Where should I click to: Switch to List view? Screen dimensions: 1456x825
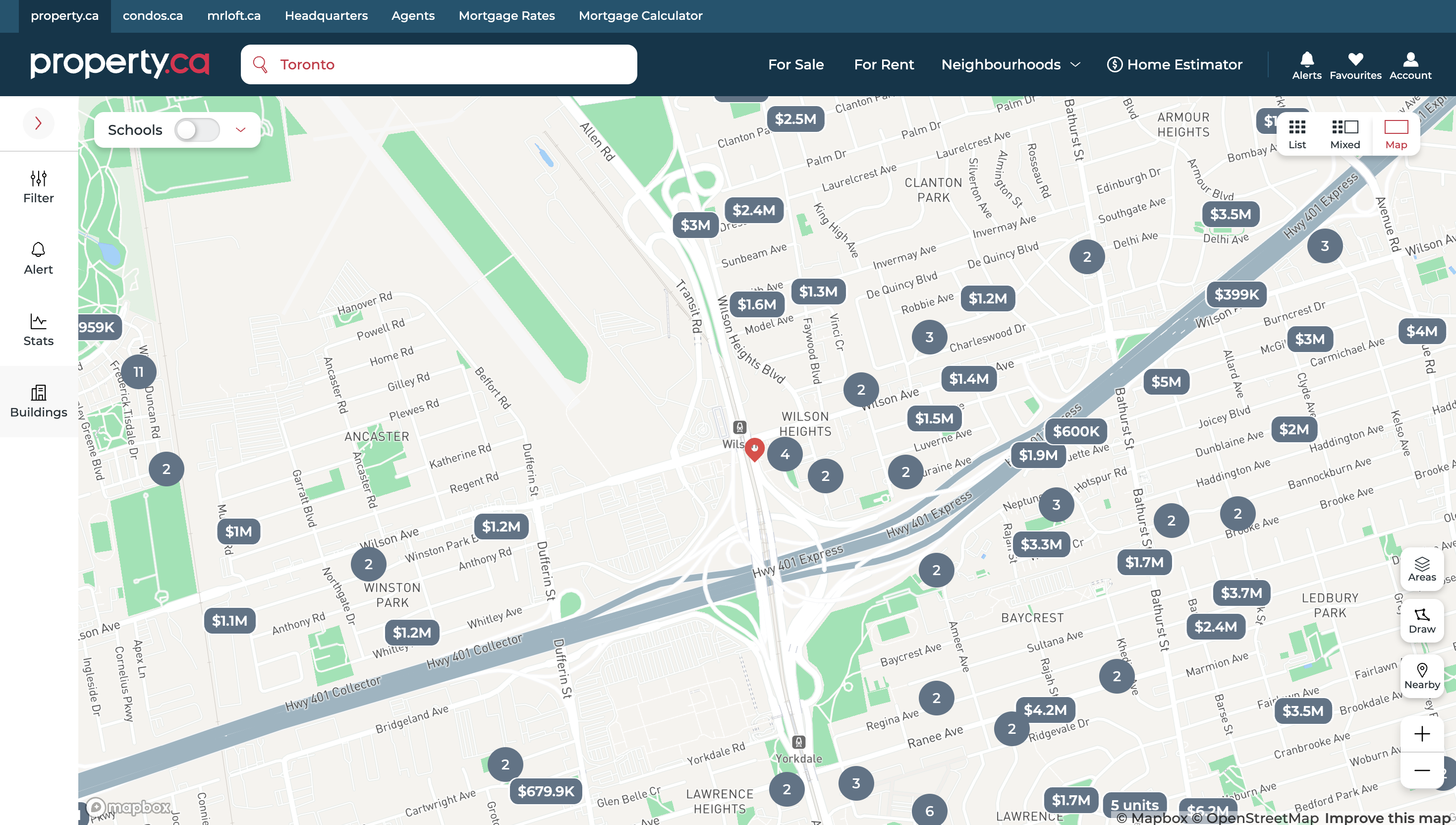pyautogui.click(x=1297, y=134)
